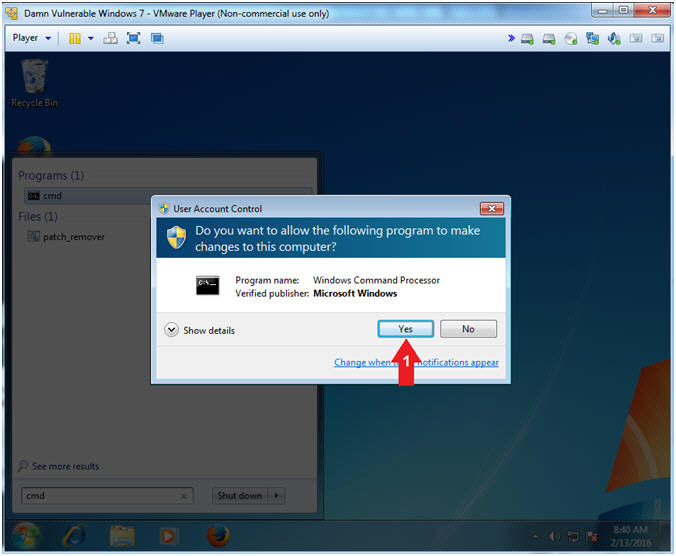
Task: Open 'Change when these notifications appear' link
Action: click(x=416, y=362)
